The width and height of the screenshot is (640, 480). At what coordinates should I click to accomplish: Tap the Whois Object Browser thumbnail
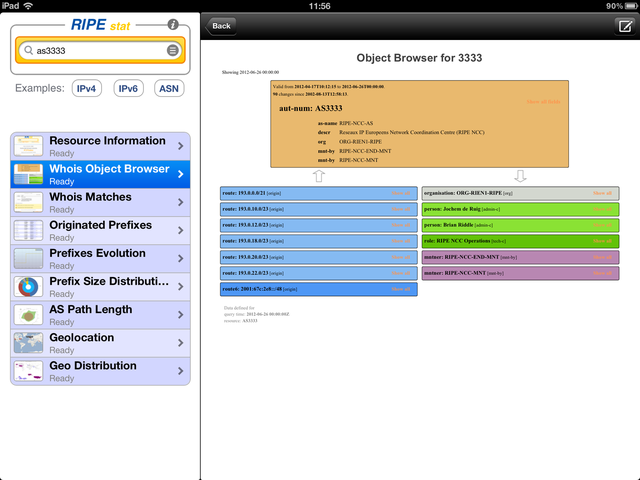point(28,174)
